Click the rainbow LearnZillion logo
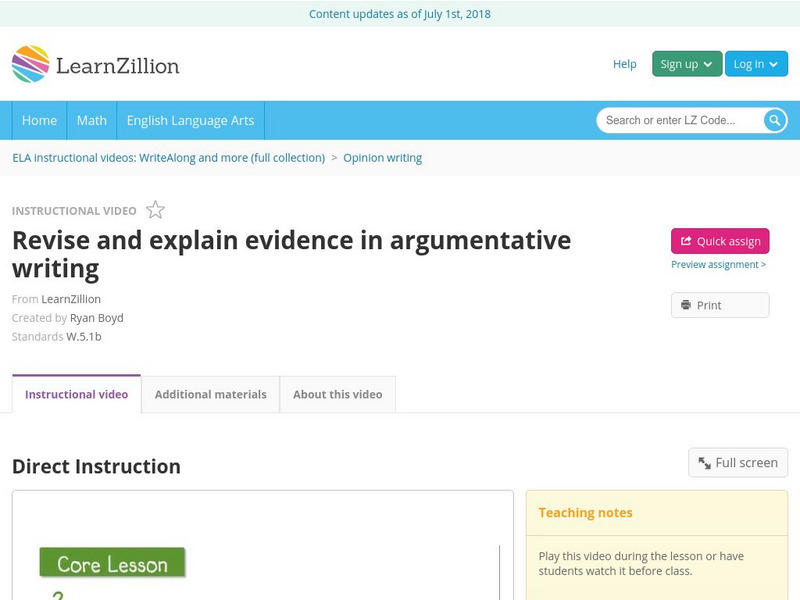 [x=30, y=64]
